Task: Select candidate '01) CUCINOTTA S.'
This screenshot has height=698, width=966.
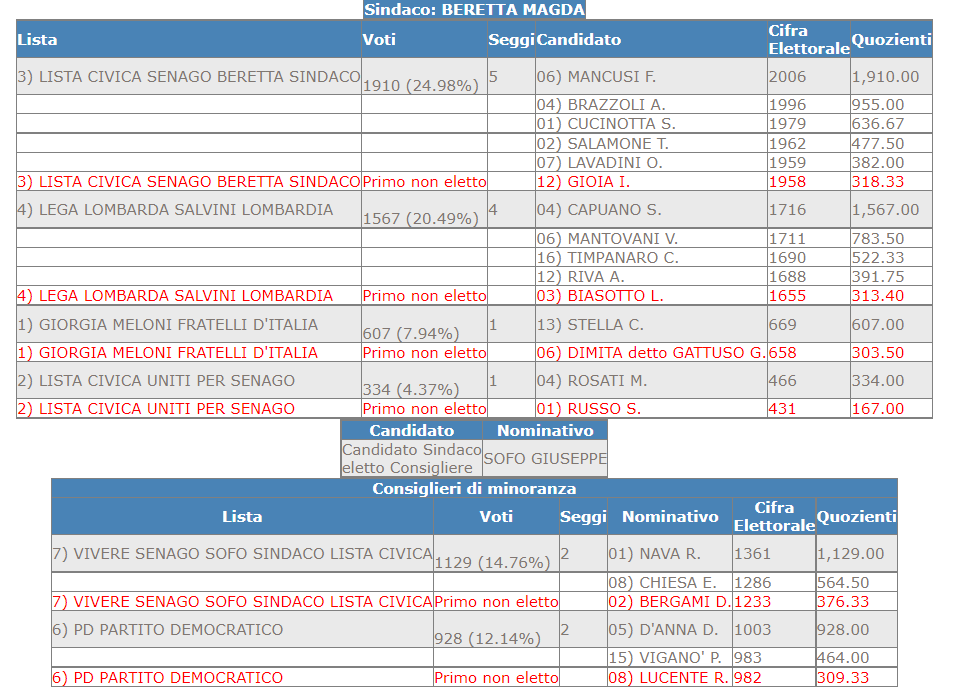Action: click(x=606, y=124)
